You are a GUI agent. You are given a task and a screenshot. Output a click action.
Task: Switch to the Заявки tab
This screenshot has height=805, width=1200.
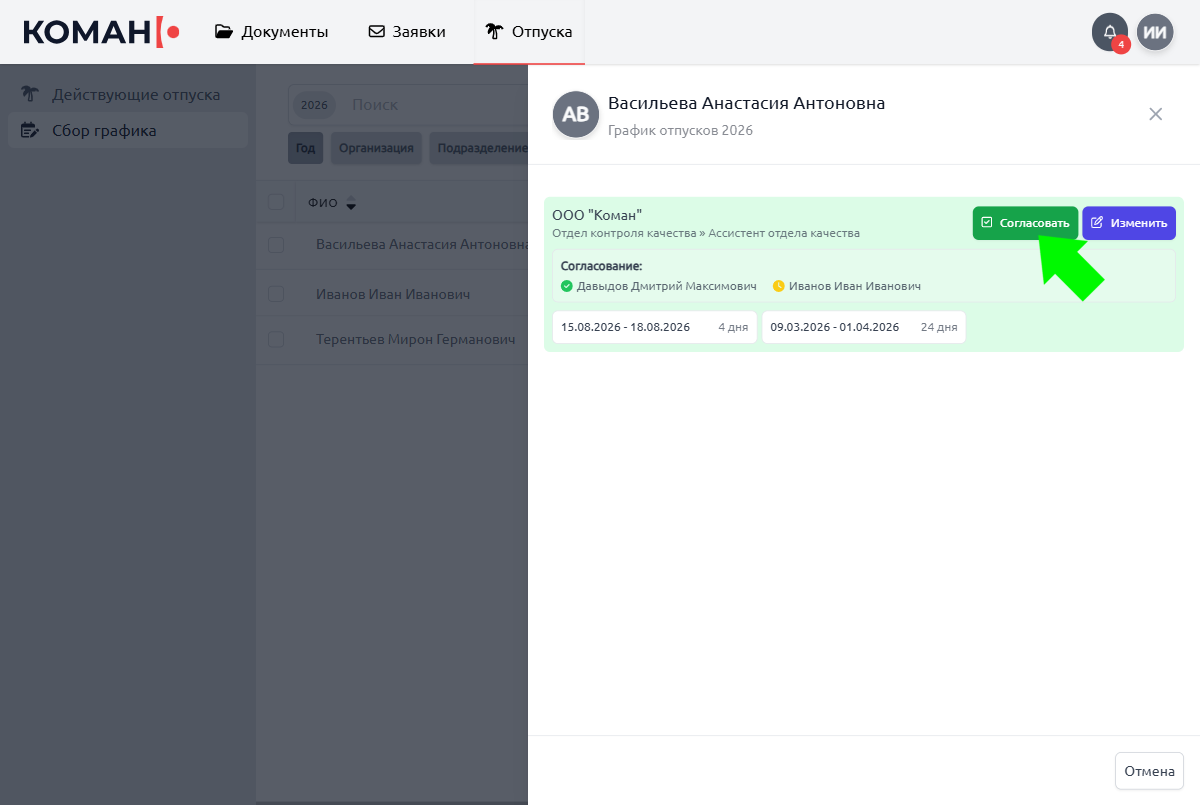[407, 32]
